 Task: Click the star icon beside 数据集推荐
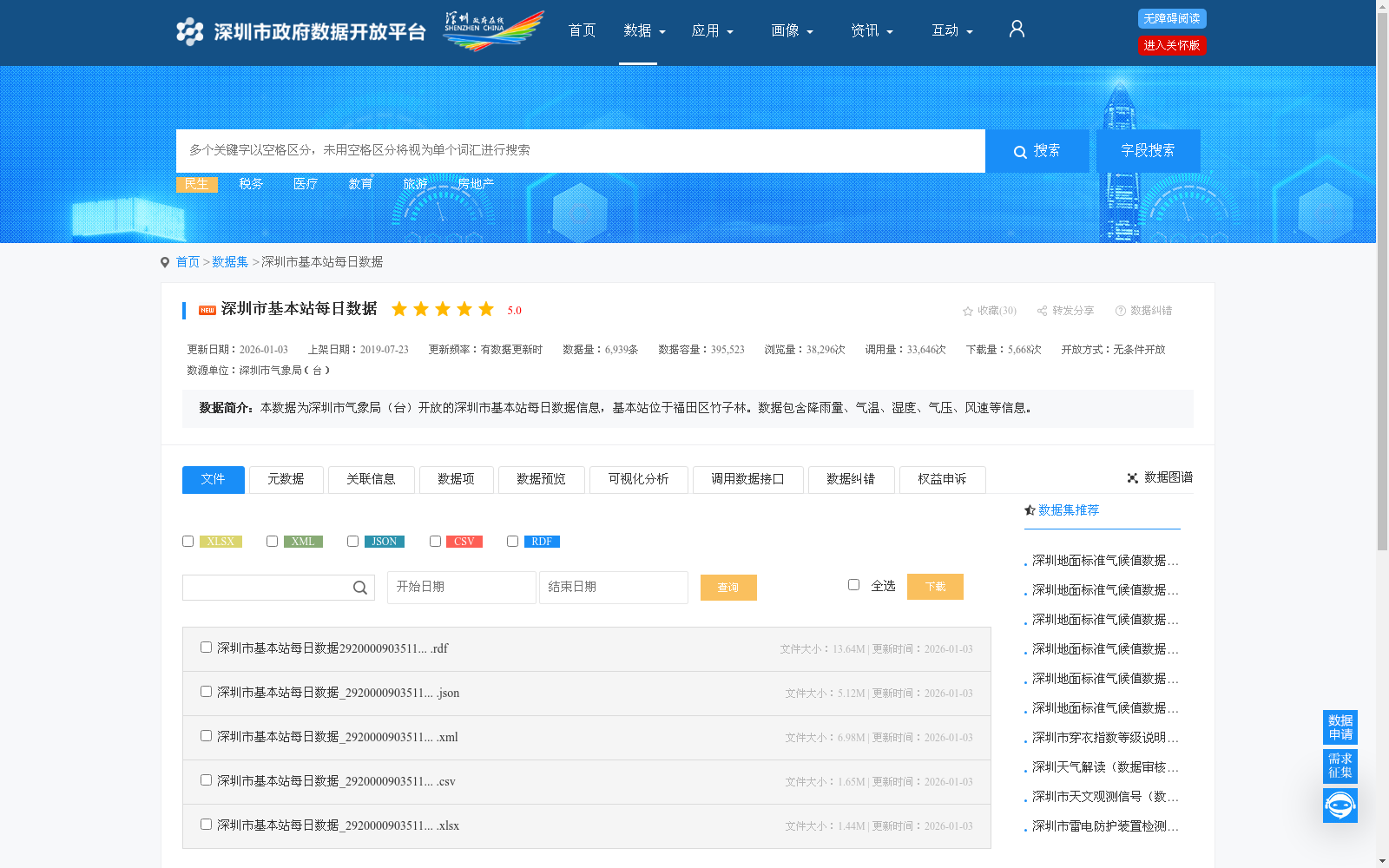click(1030, 510)
